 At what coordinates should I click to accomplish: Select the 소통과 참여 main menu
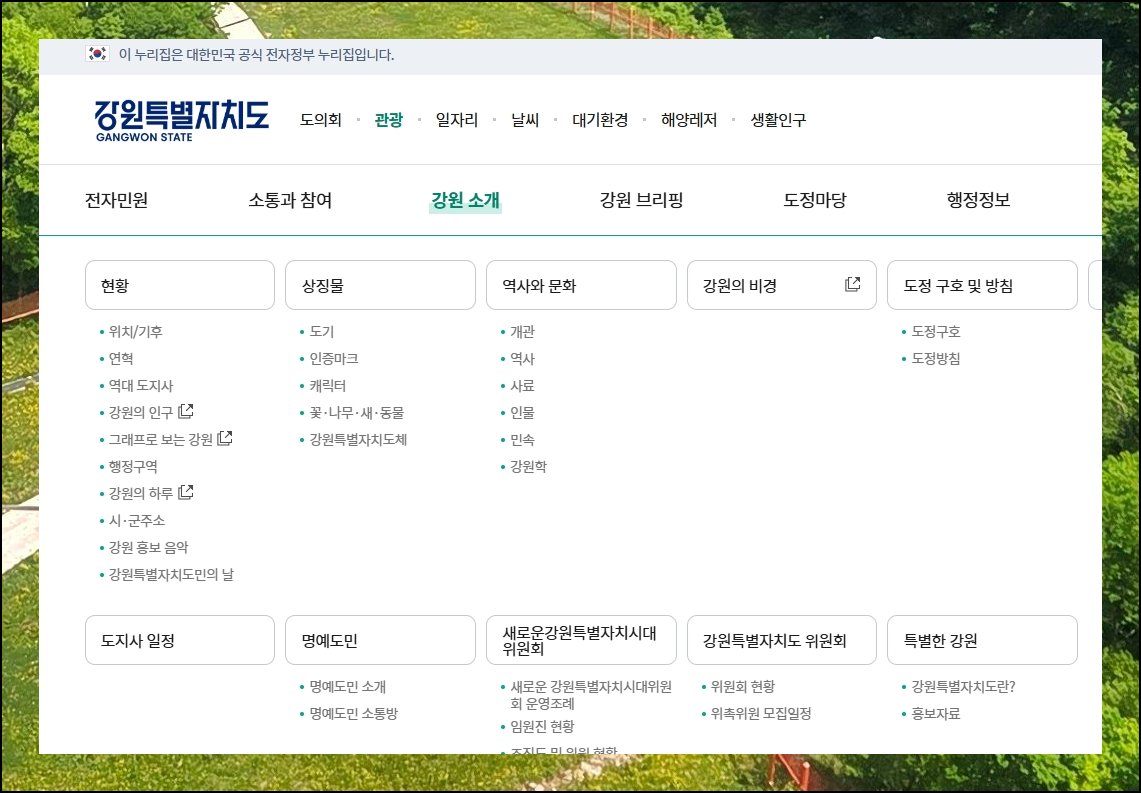[290, 200]
